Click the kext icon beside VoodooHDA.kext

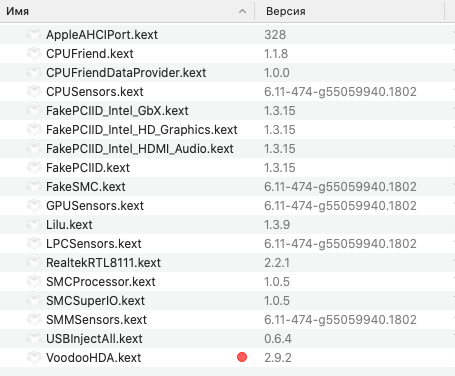click(x=34, y=357)
